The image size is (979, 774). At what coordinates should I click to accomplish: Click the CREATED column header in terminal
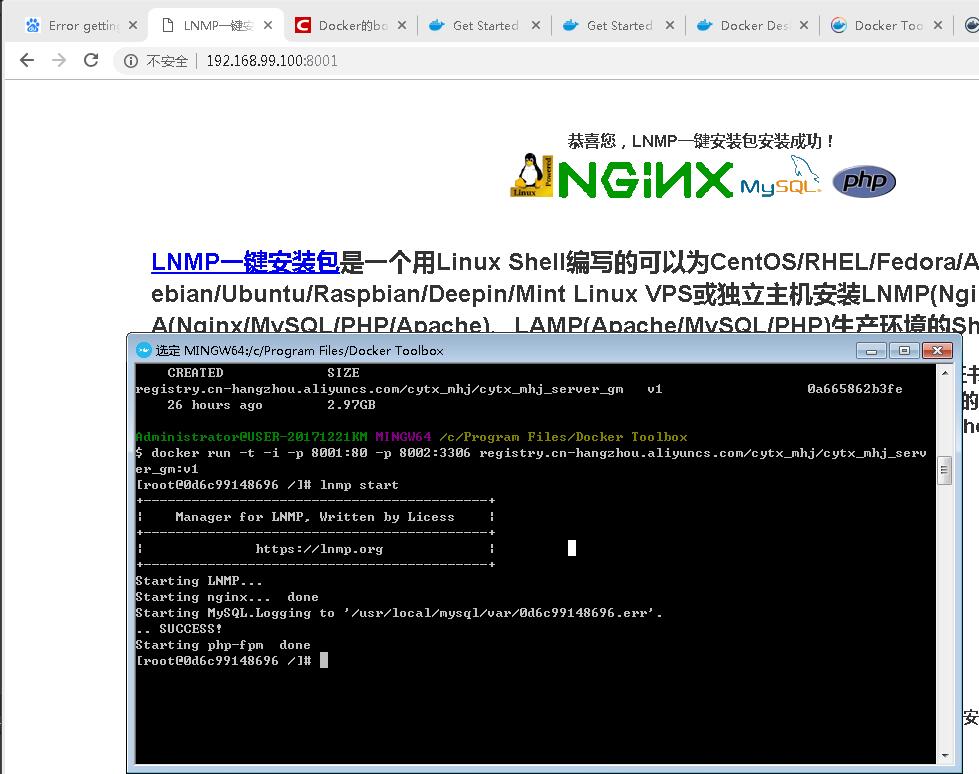coord(195,373)
